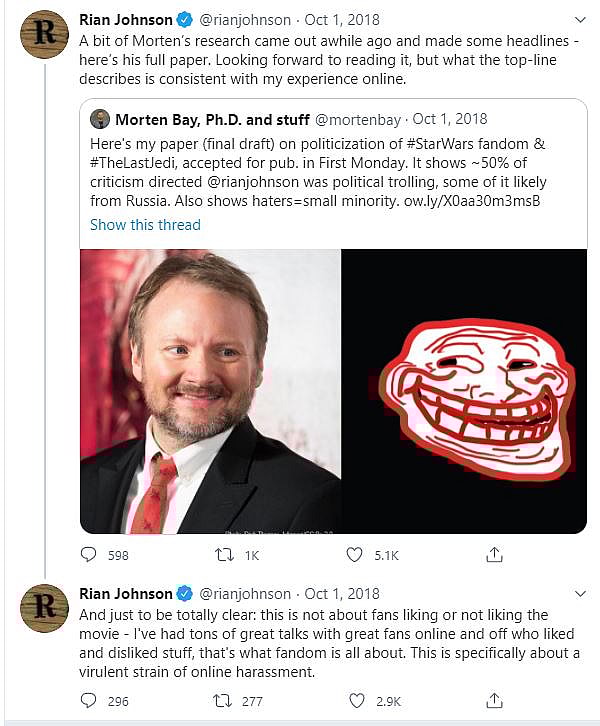Click Rian Johnson's avatar on first tweet
The height and width of the screenshot is (726, 600).
pos(45,33)
